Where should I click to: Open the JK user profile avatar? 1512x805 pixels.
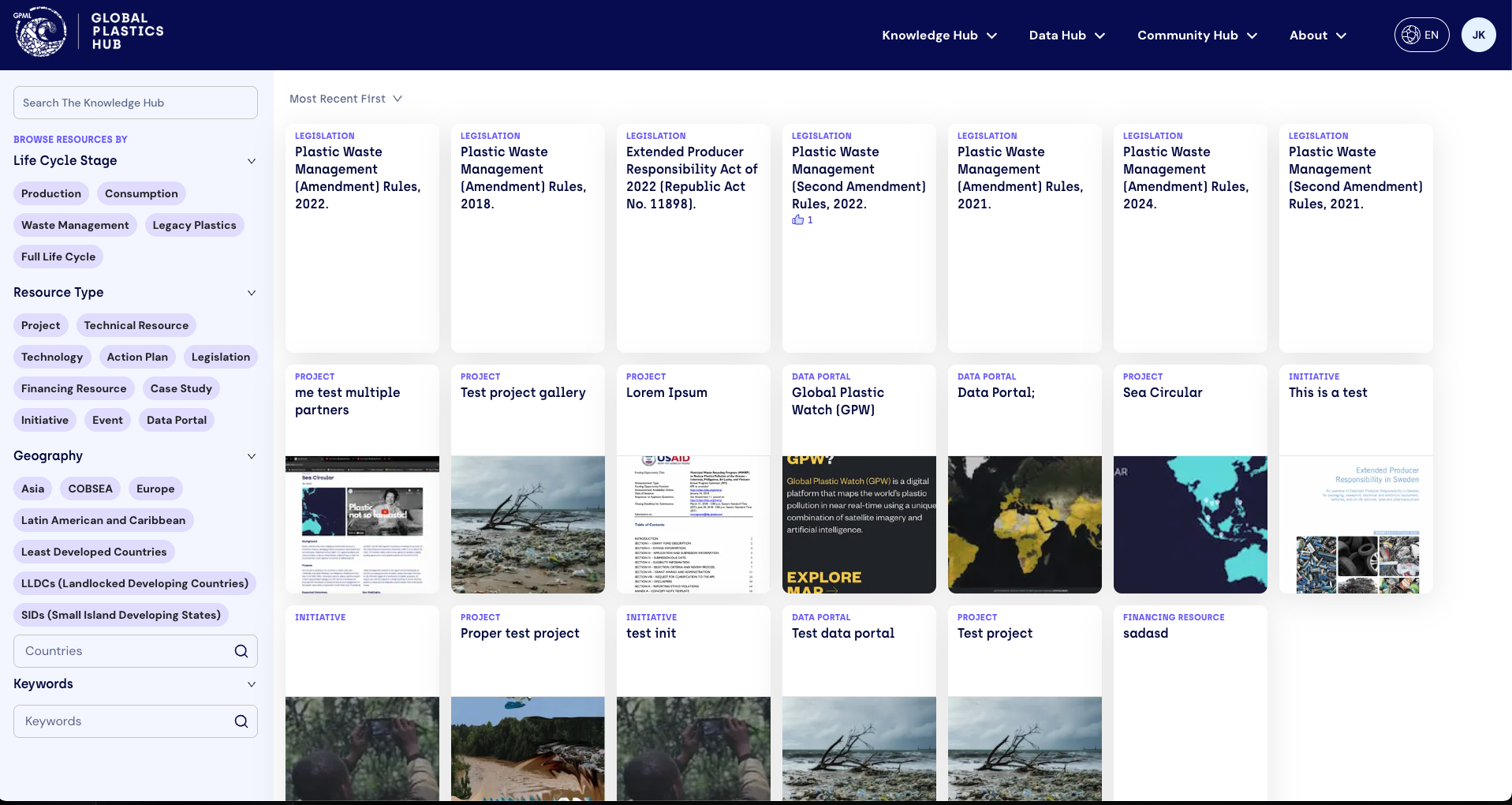(1478, 35)
